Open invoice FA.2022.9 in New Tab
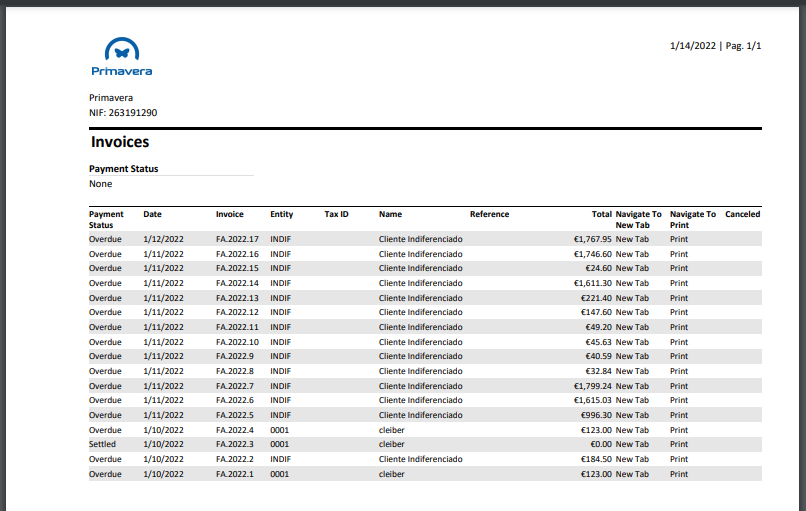The width and height of the screenshot is (806, 511). coord(632,356)
